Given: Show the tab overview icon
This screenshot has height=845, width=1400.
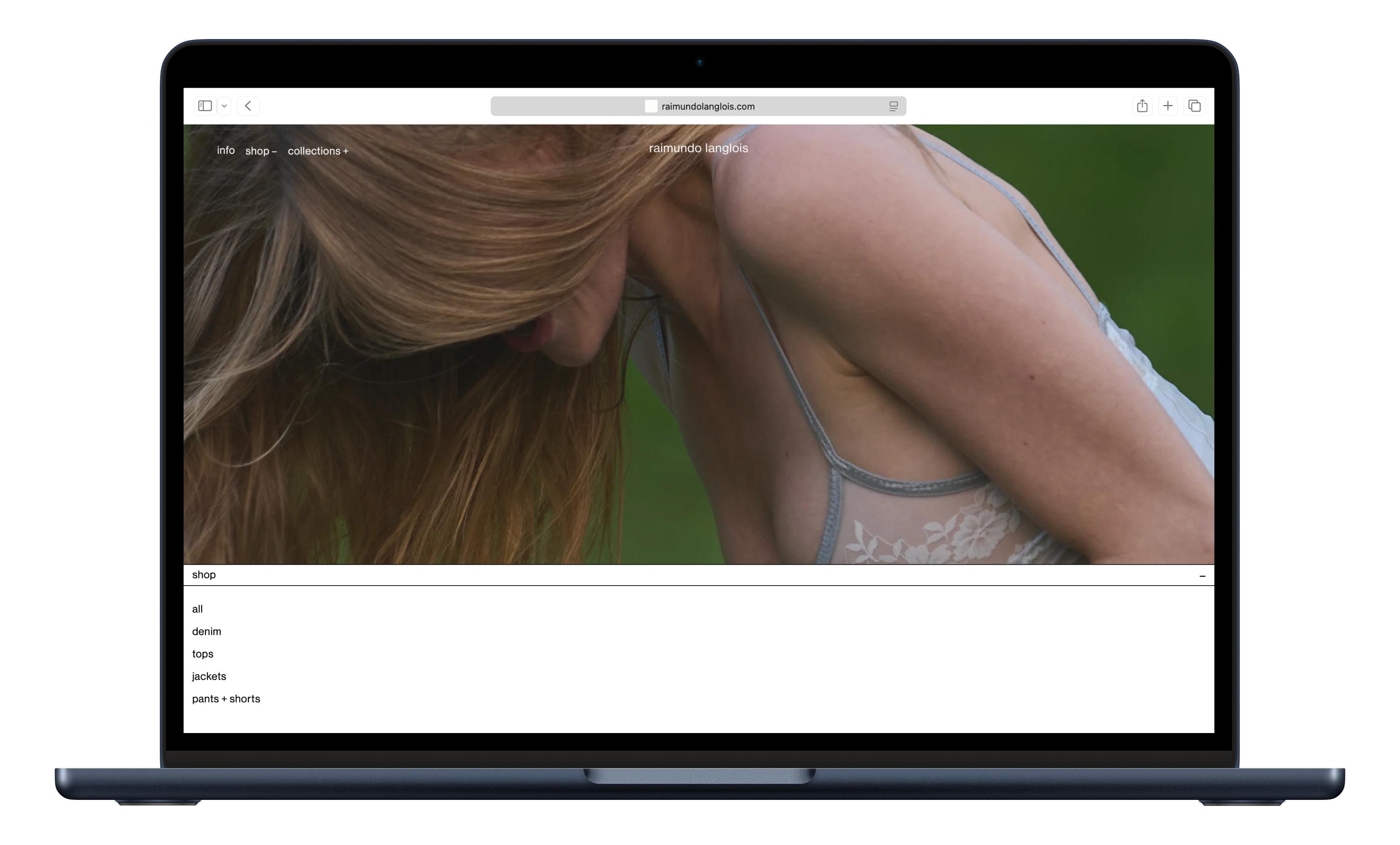Looking at the screenshot, I should click(1194, 106).
